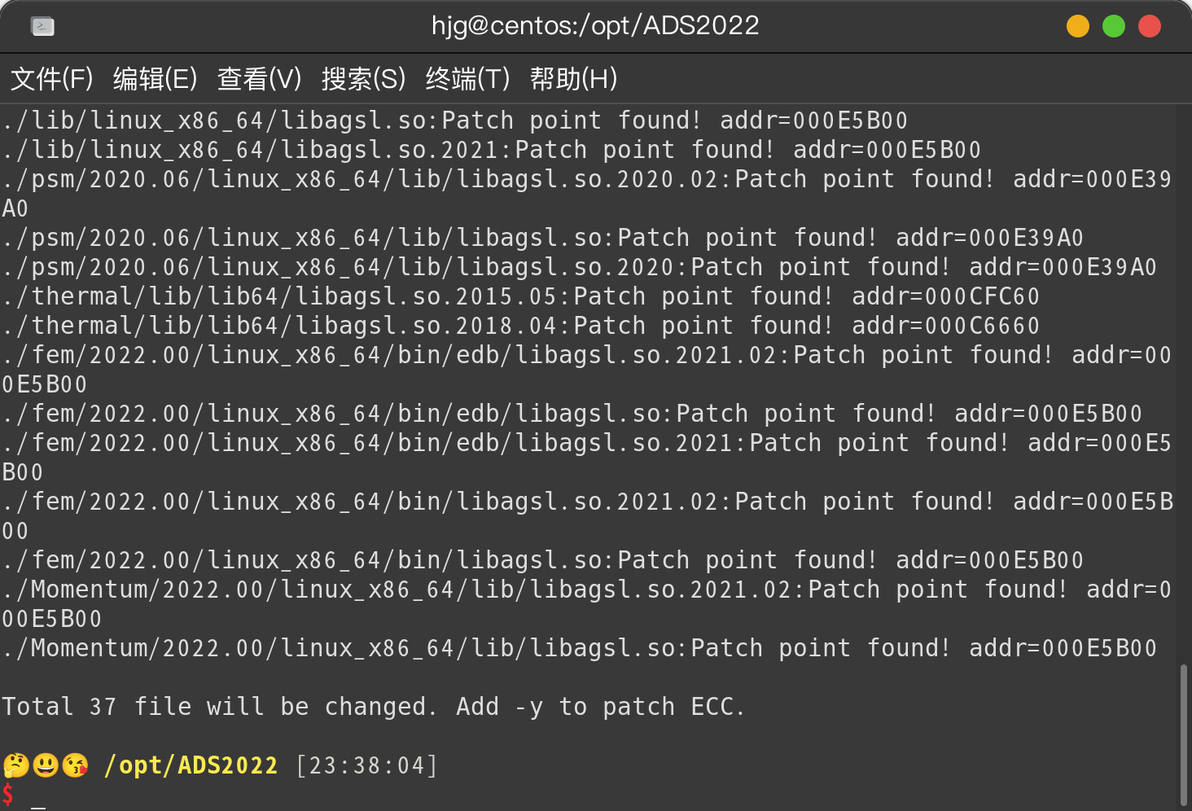Click the smiling face emoji in prompt
This screenshot has width=1192, height=811.
click(x=46, y=765)
